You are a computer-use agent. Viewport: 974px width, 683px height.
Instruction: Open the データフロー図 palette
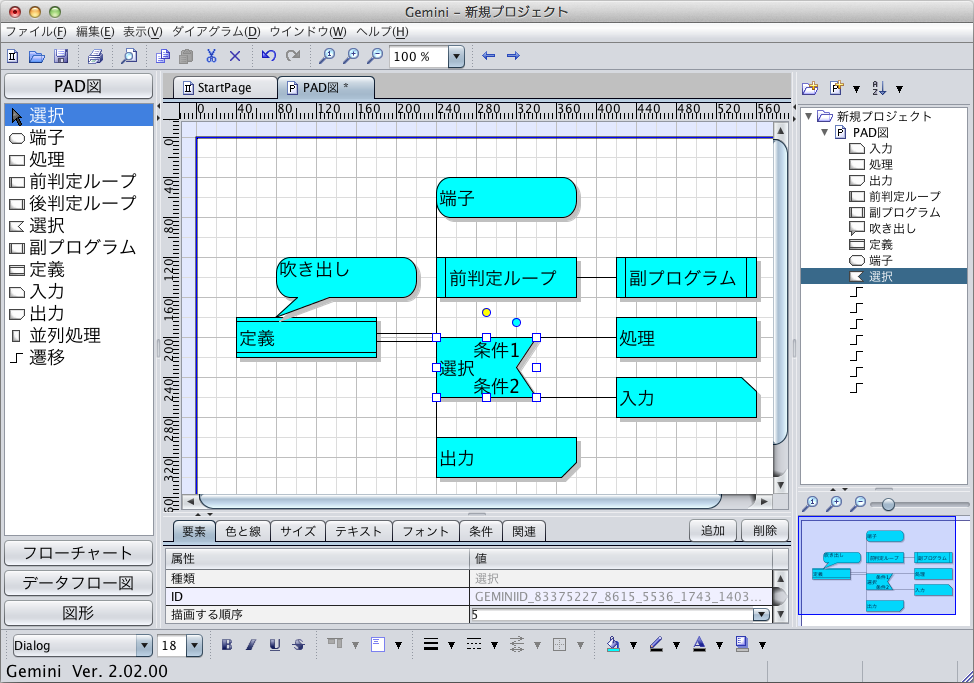78,583
